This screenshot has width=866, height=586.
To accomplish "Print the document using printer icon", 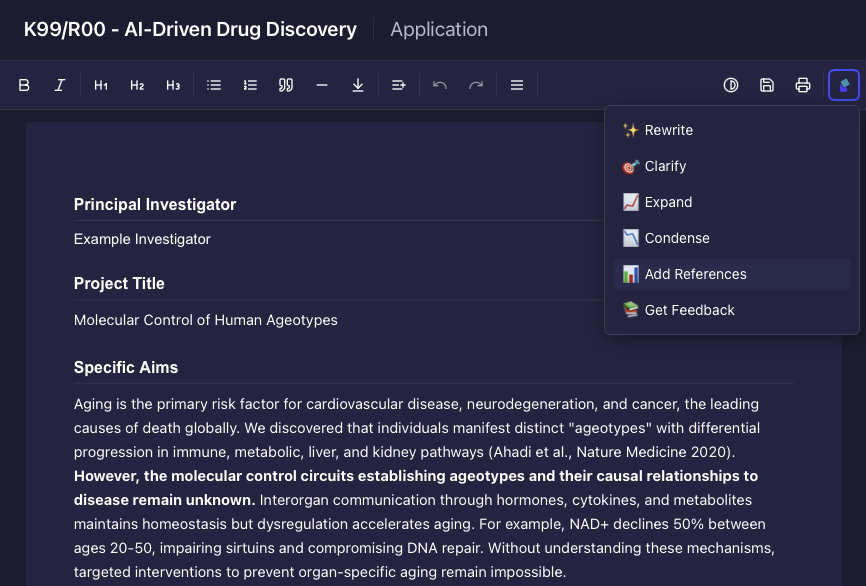I will (x=803, y=85).
